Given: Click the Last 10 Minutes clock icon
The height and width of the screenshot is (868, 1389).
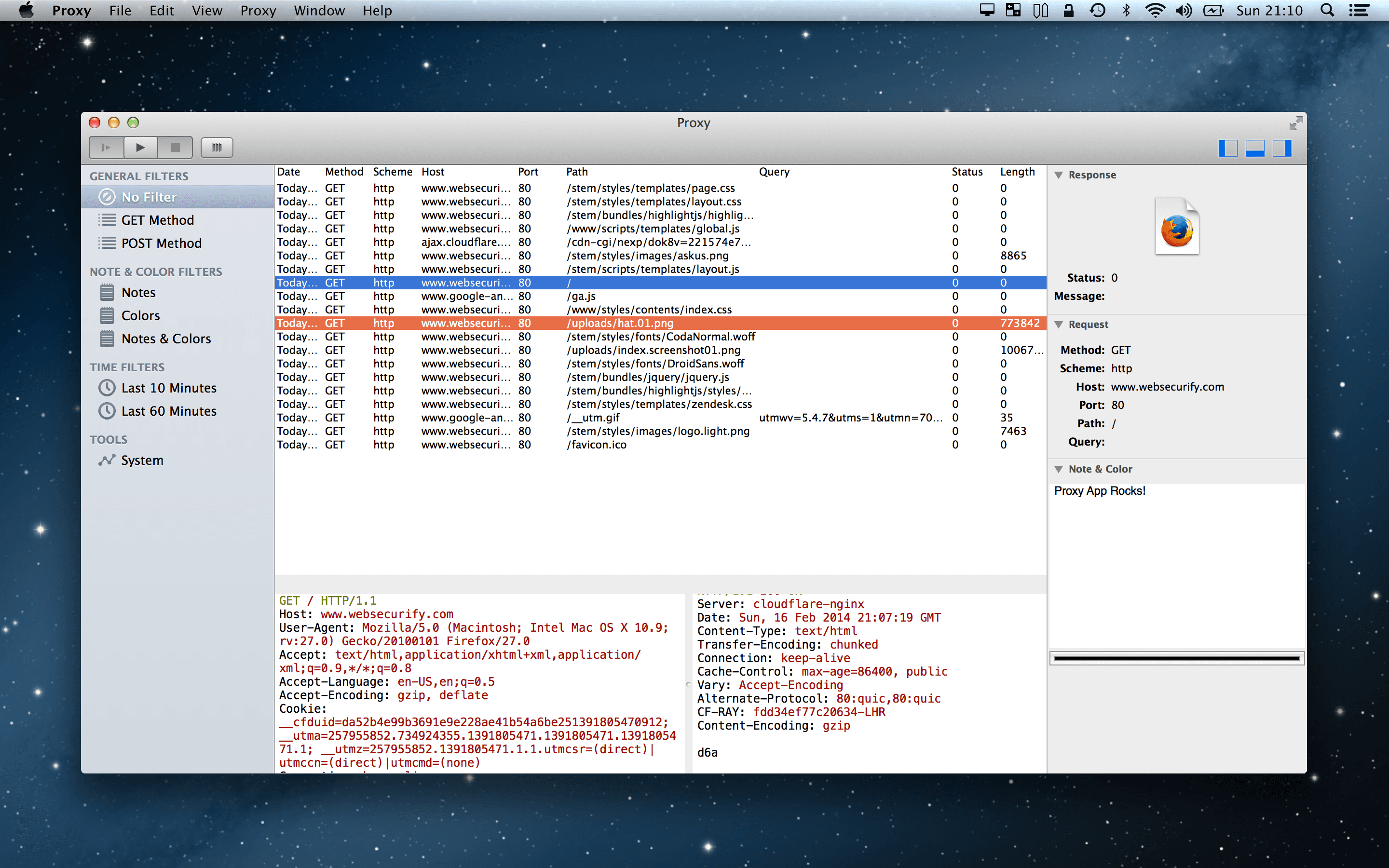Looking at the screenshot, I should tap(107, 388).
